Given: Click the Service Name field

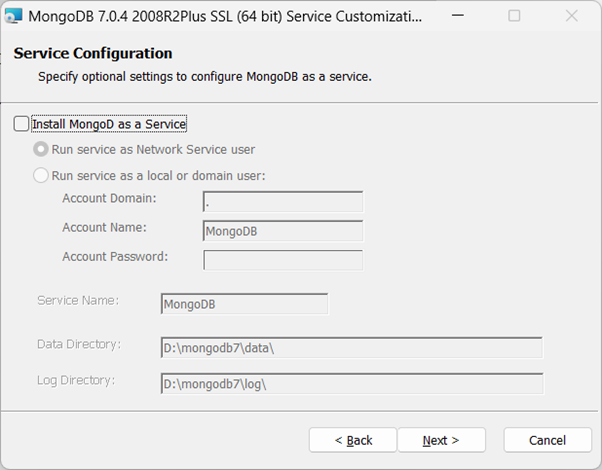Looking at the screenshot, I should [244, 304].
